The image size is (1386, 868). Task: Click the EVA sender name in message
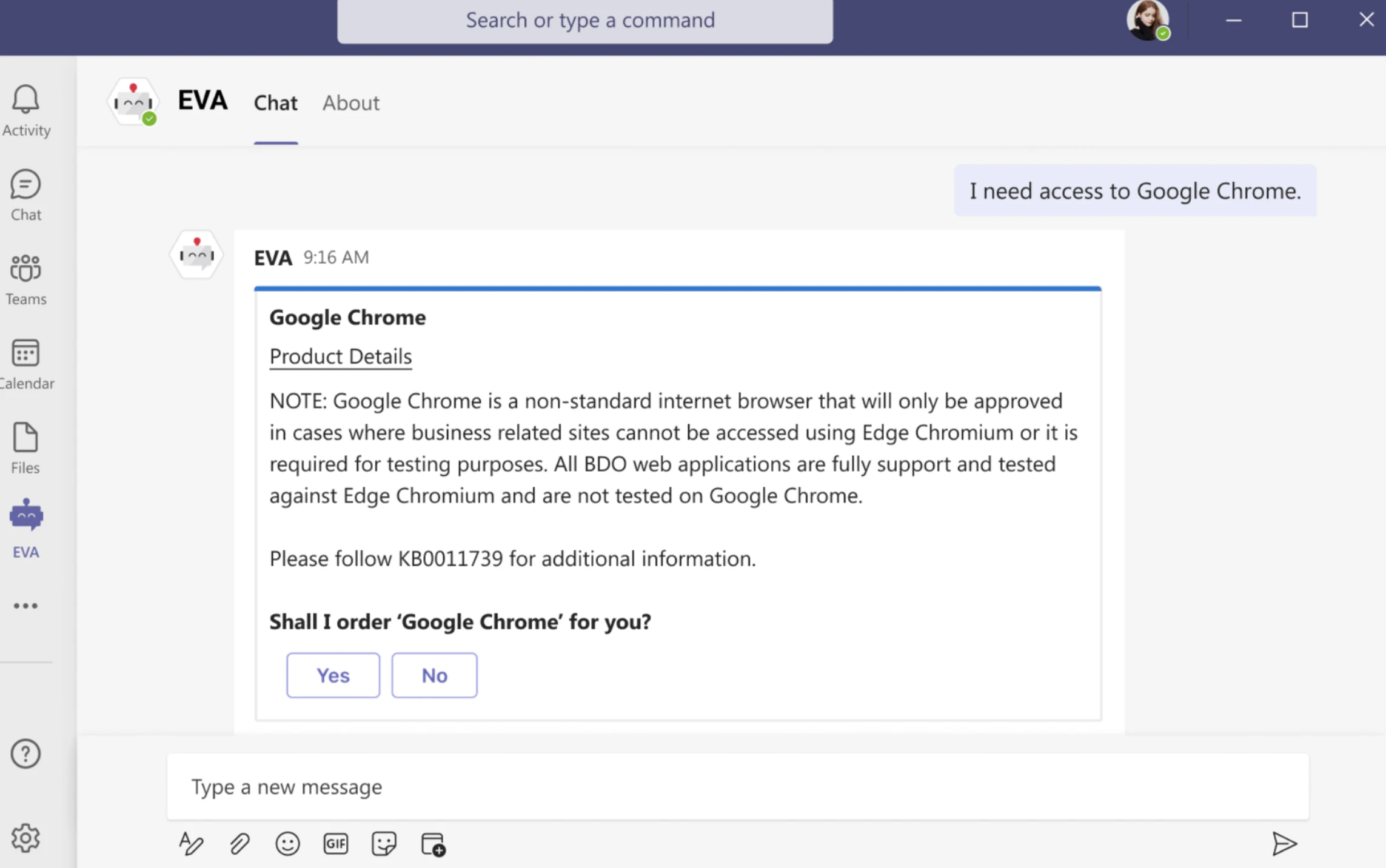[273, 258]
